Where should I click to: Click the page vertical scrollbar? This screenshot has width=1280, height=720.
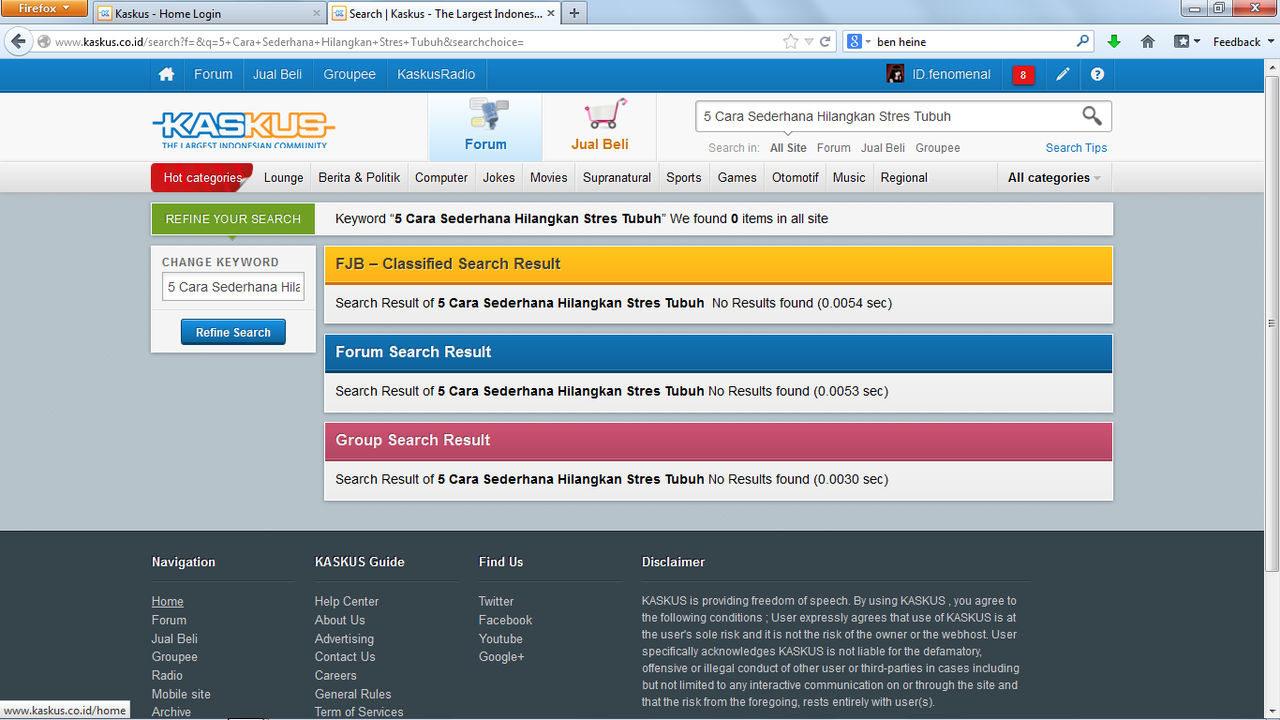(1272, 322)
